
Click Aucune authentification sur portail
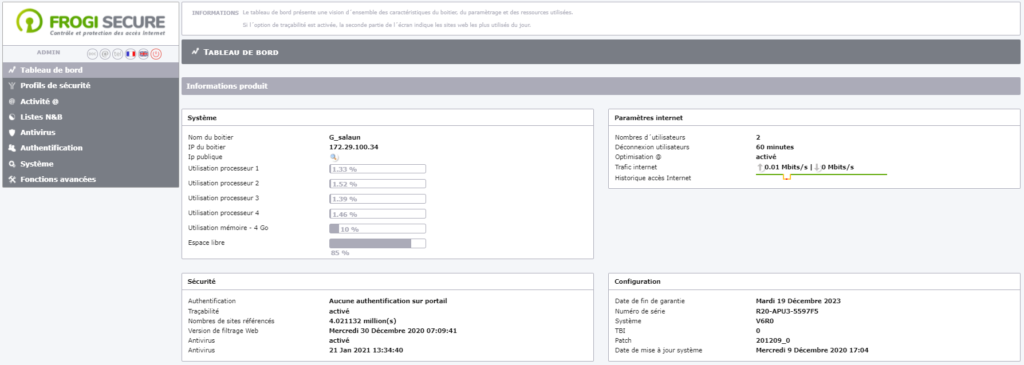click(389, 301)
